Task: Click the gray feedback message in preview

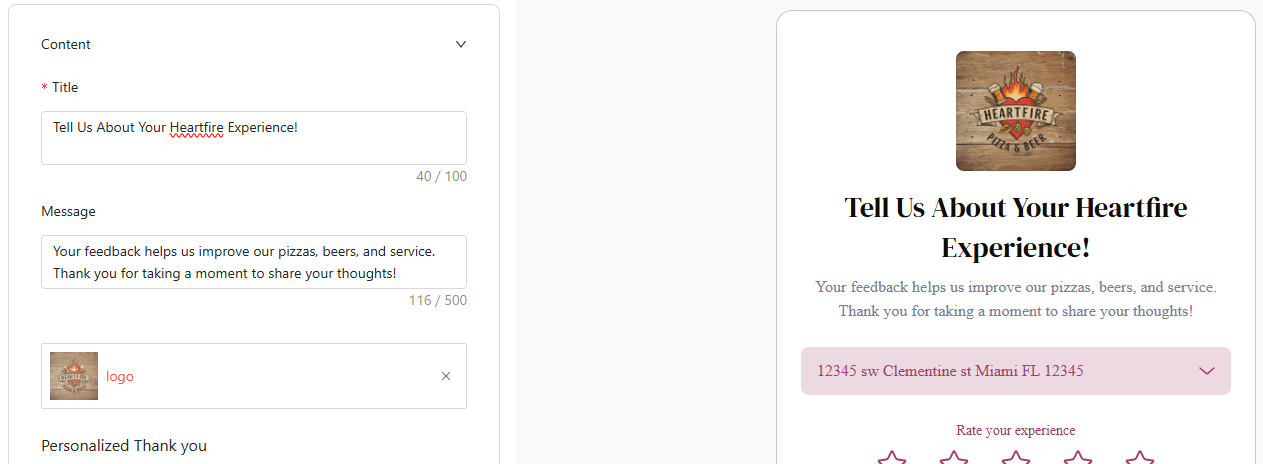Action: [x=1015, y=299]
